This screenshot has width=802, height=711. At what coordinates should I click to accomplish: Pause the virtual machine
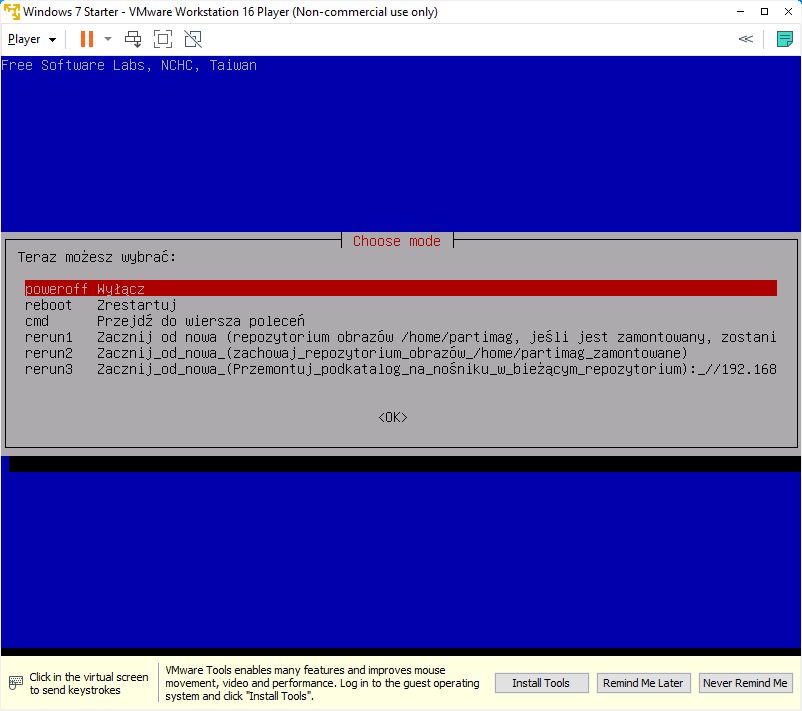(x=86, y=39)
